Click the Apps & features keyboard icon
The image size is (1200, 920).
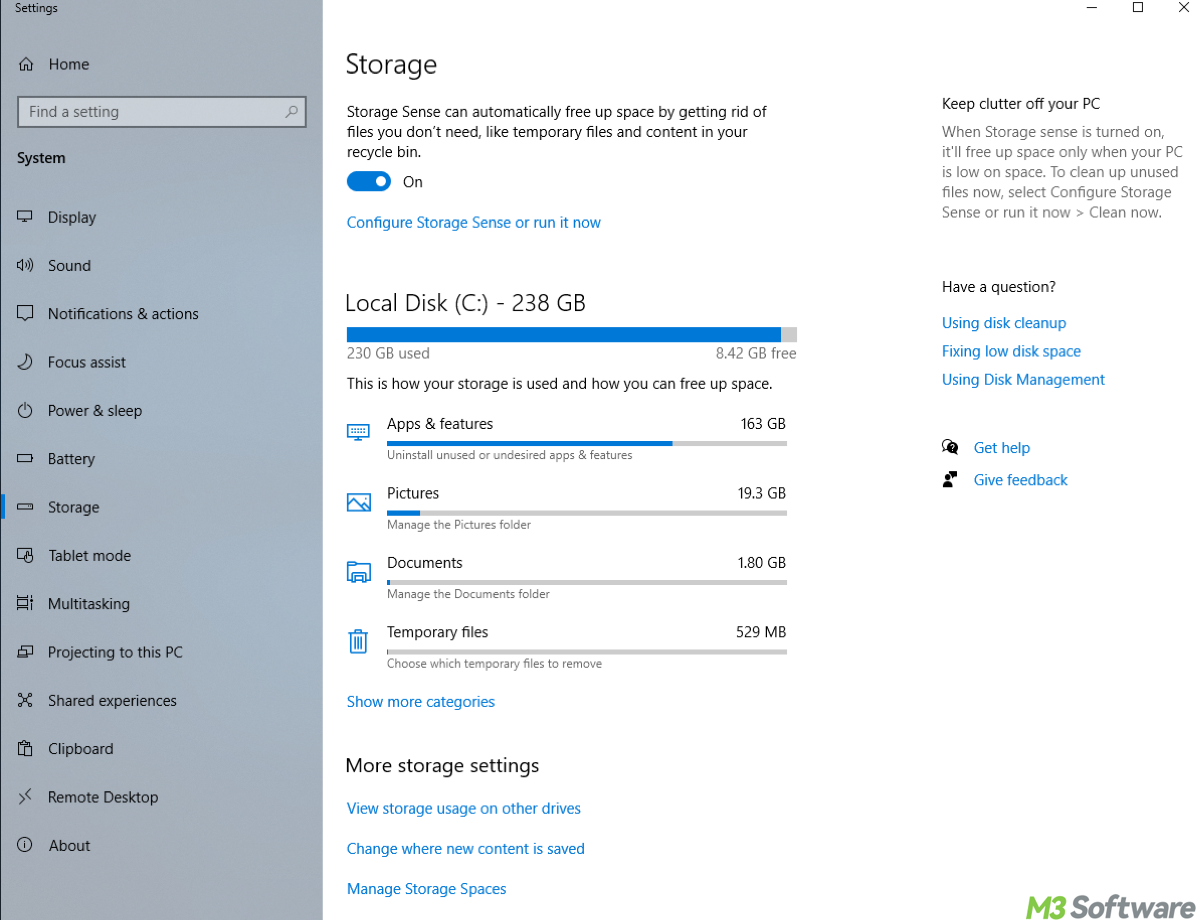(x=358, y=432)
